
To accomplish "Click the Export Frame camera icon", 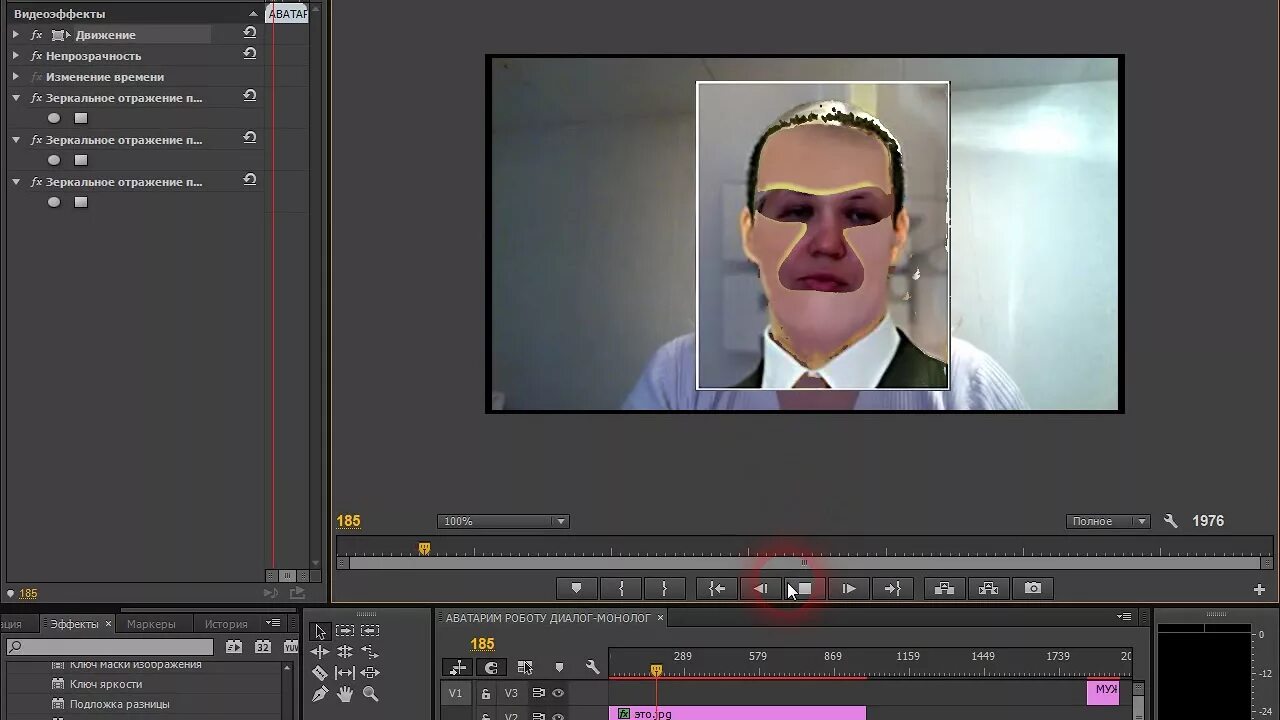I will [1031, 588].
